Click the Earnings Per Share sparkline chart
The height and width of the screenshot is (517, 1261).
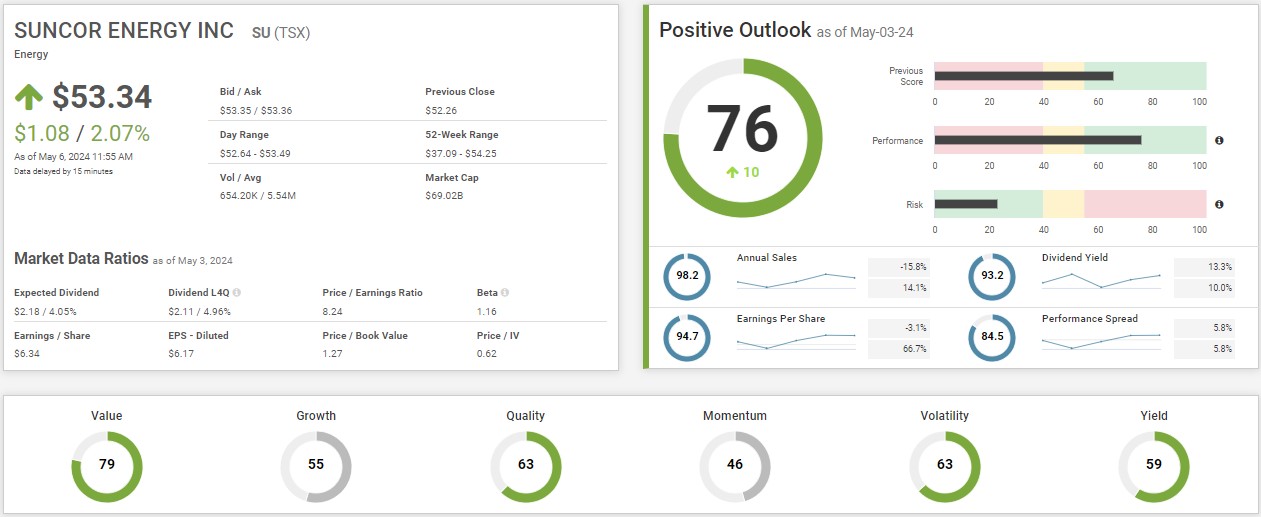point(796,341)
